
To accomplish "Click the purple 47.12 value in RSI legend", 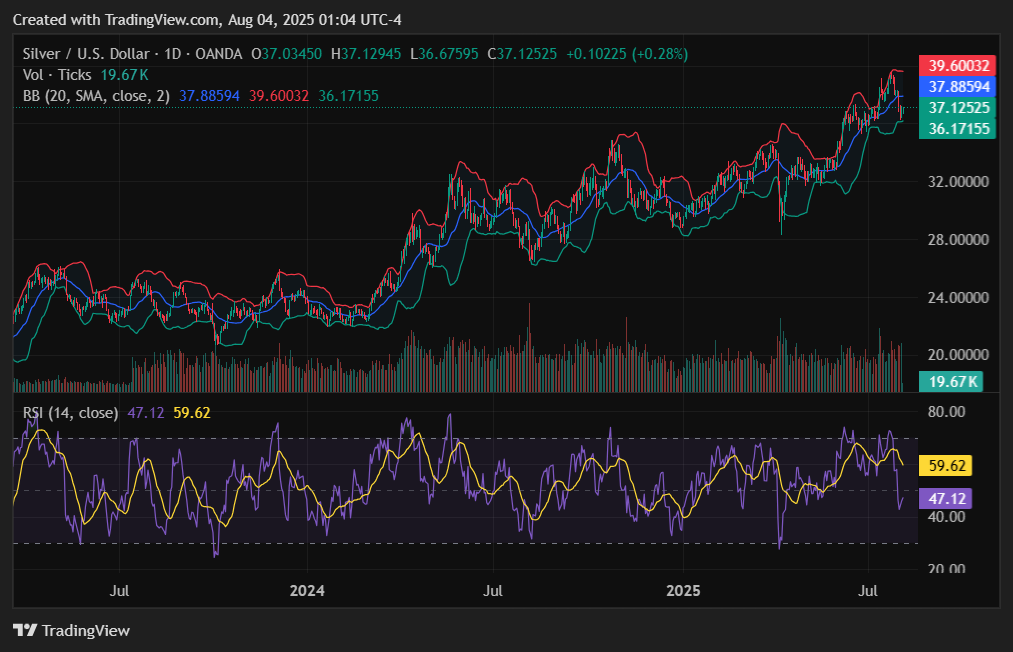I will pyautogui.click(x=146, y=413).
